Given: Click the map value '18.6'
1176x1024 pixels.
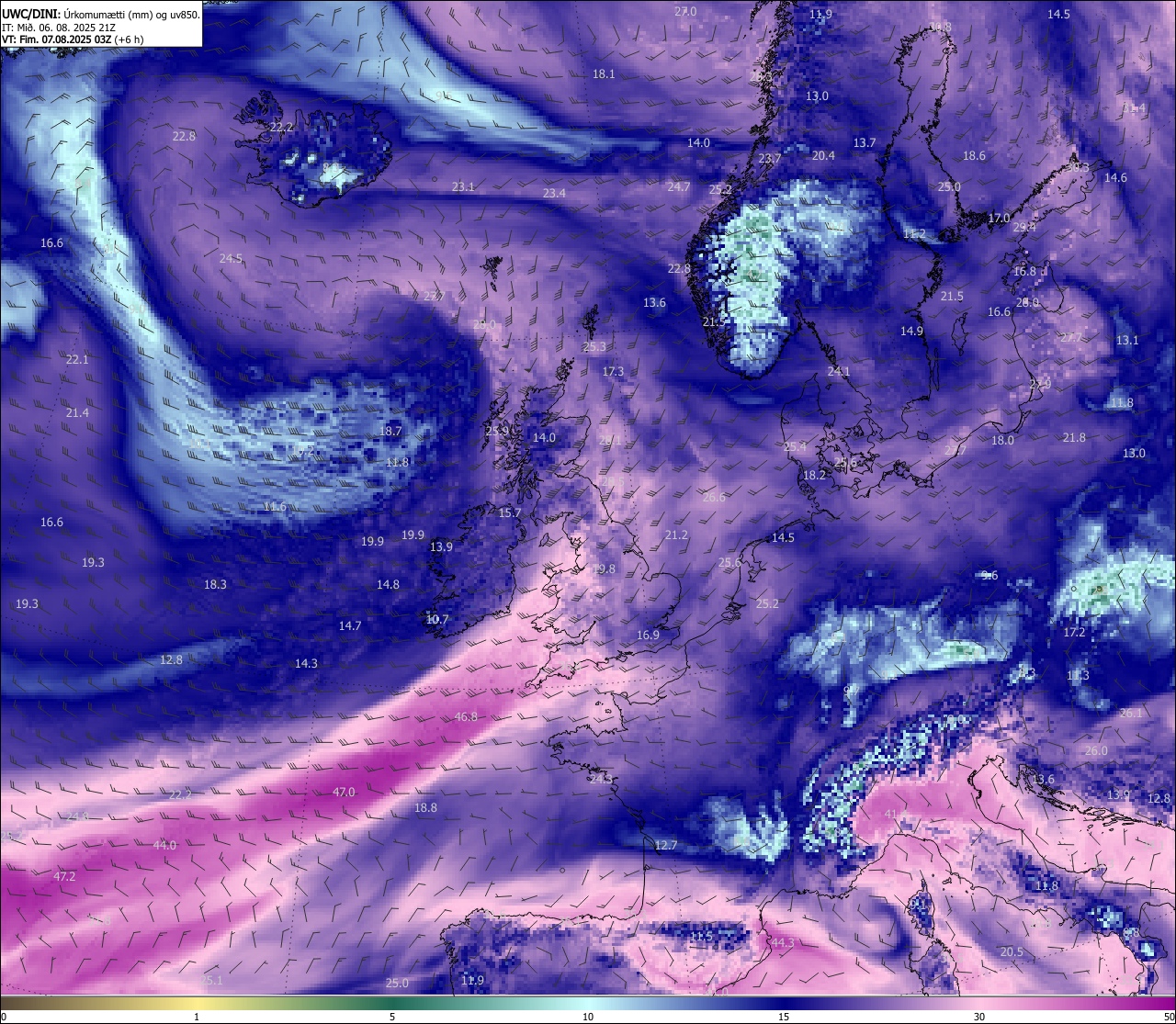Looking at the screenshot, I should coord(974,157).
